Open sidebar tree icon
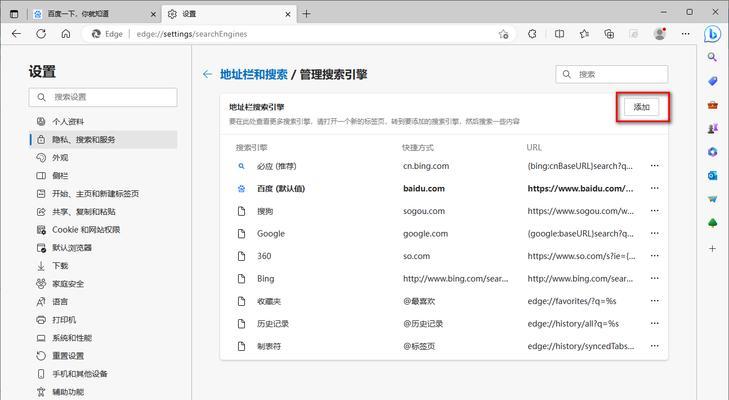The height and width of the screenshot is (400, 729). pos(712,223)
